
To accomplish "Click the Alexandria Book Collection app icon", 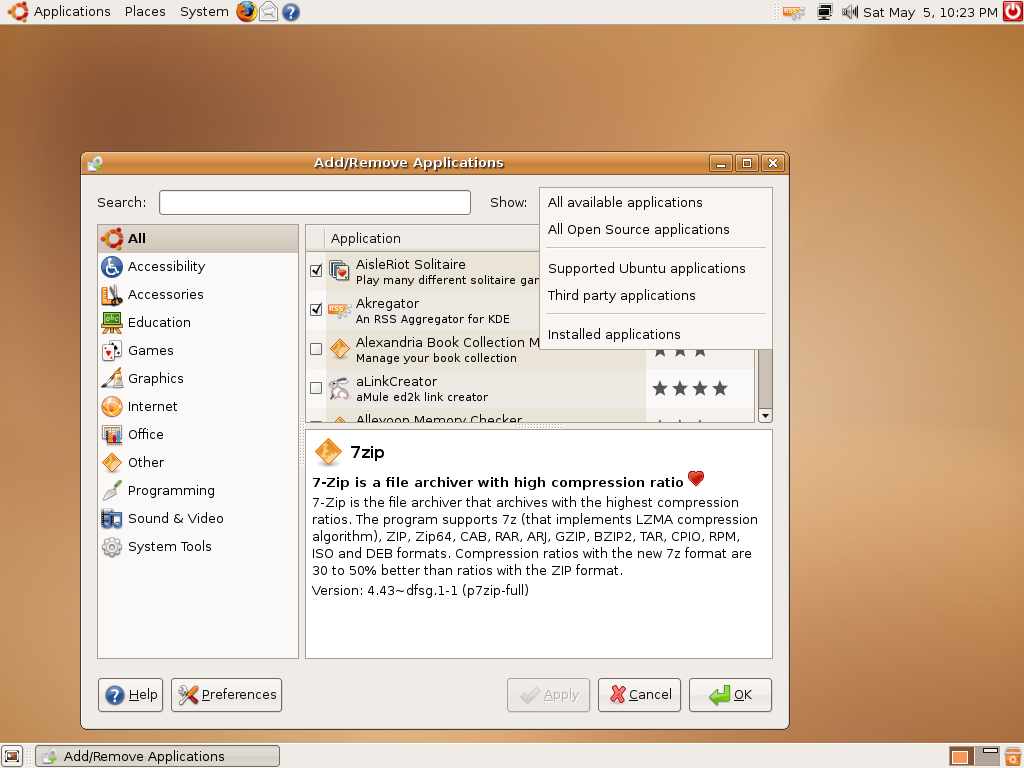I will [x=340, y=349].
